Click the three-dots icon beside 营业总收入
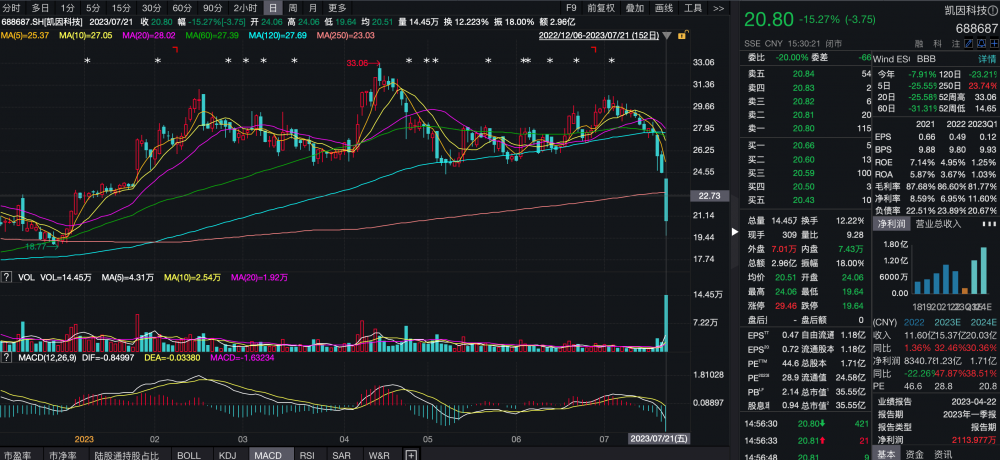Image resolution: width=1000 pixels, height=460 pixels. [989, 224]
